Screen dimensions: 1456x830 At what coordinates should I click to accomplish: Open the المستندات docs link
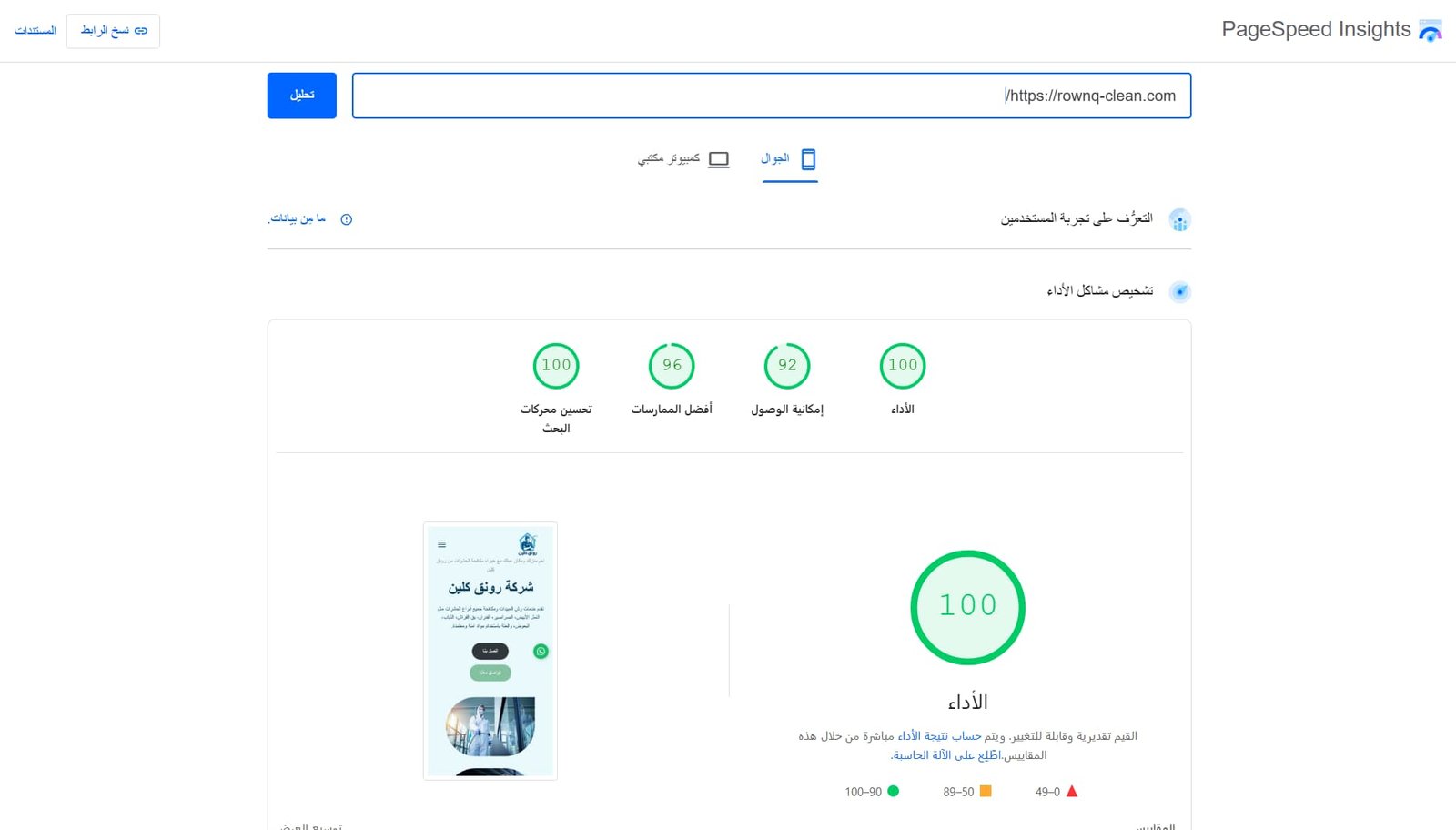[35, 31]
